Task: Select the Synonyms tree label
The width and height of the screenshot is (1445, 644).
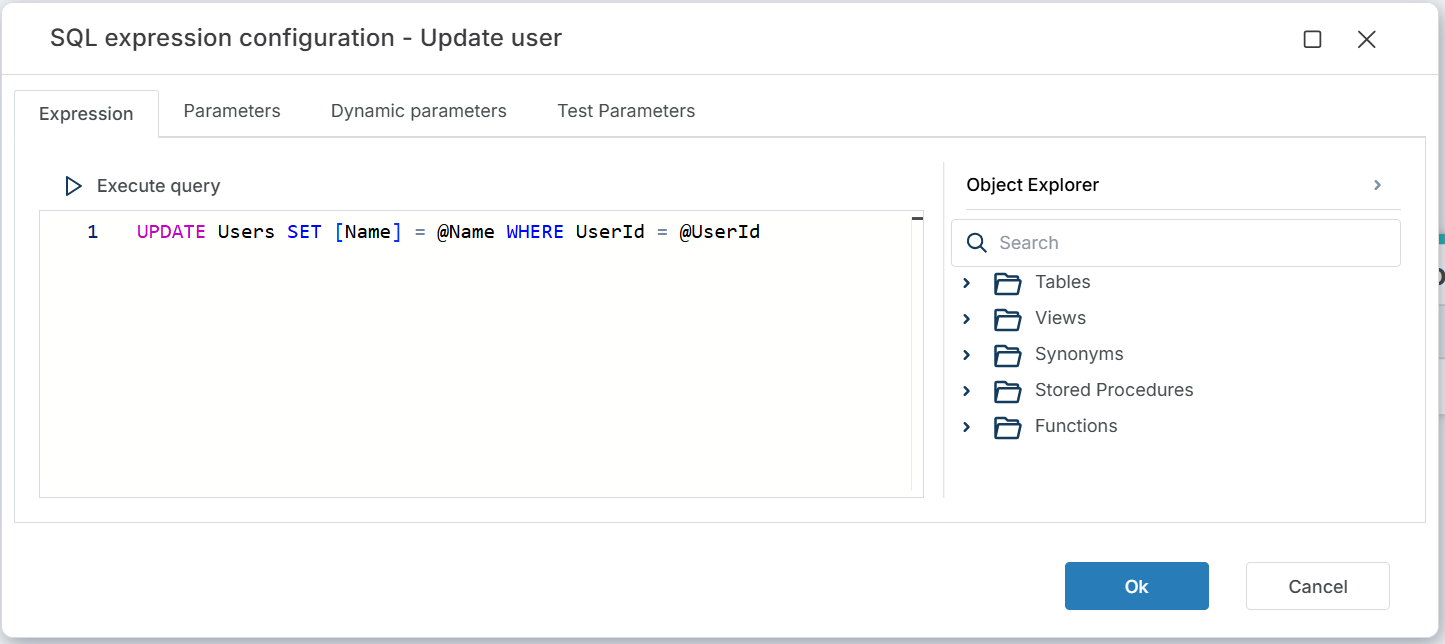Action: click(1079, 354)
